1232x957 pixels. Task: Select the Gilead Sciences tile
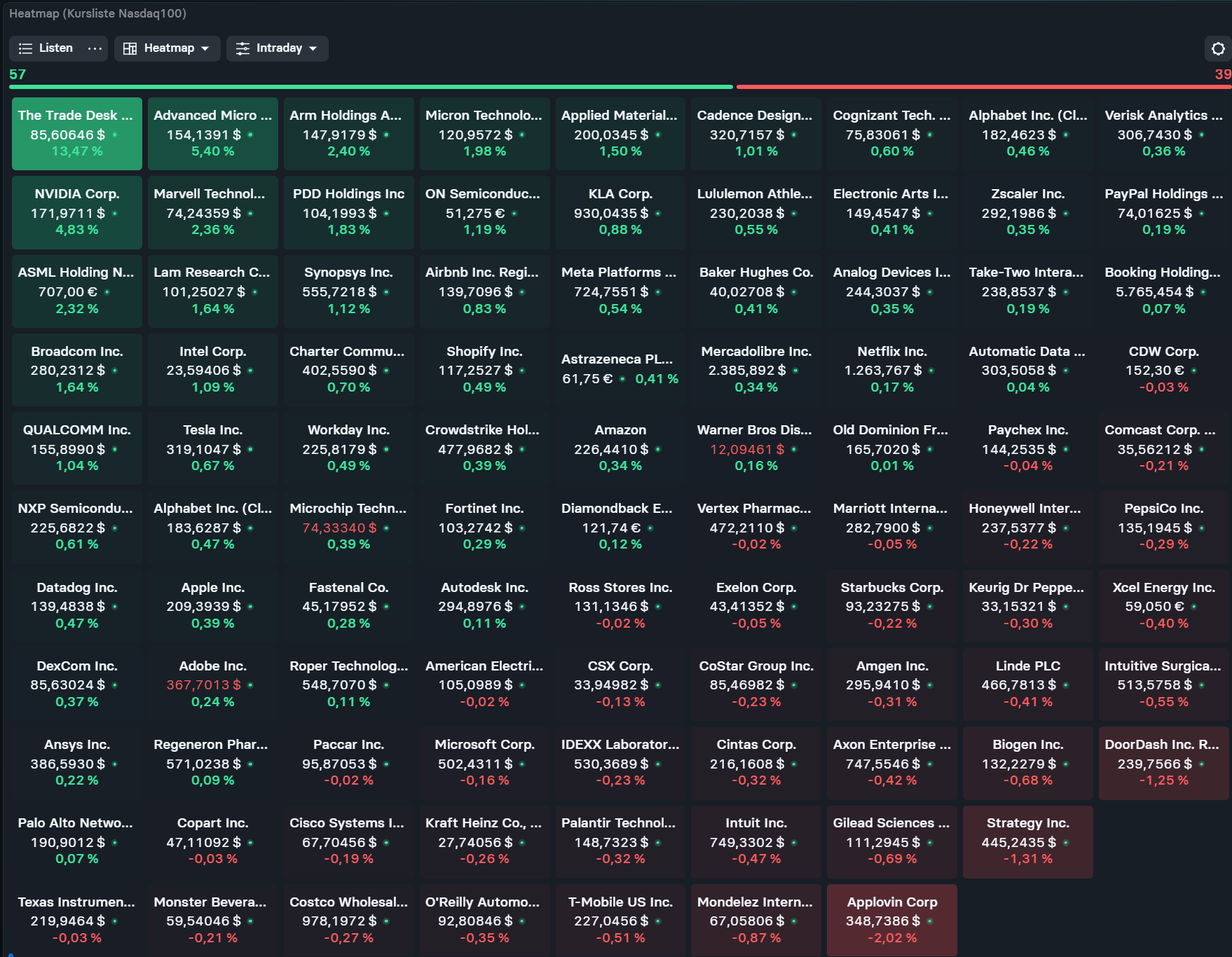click(892, 841)
